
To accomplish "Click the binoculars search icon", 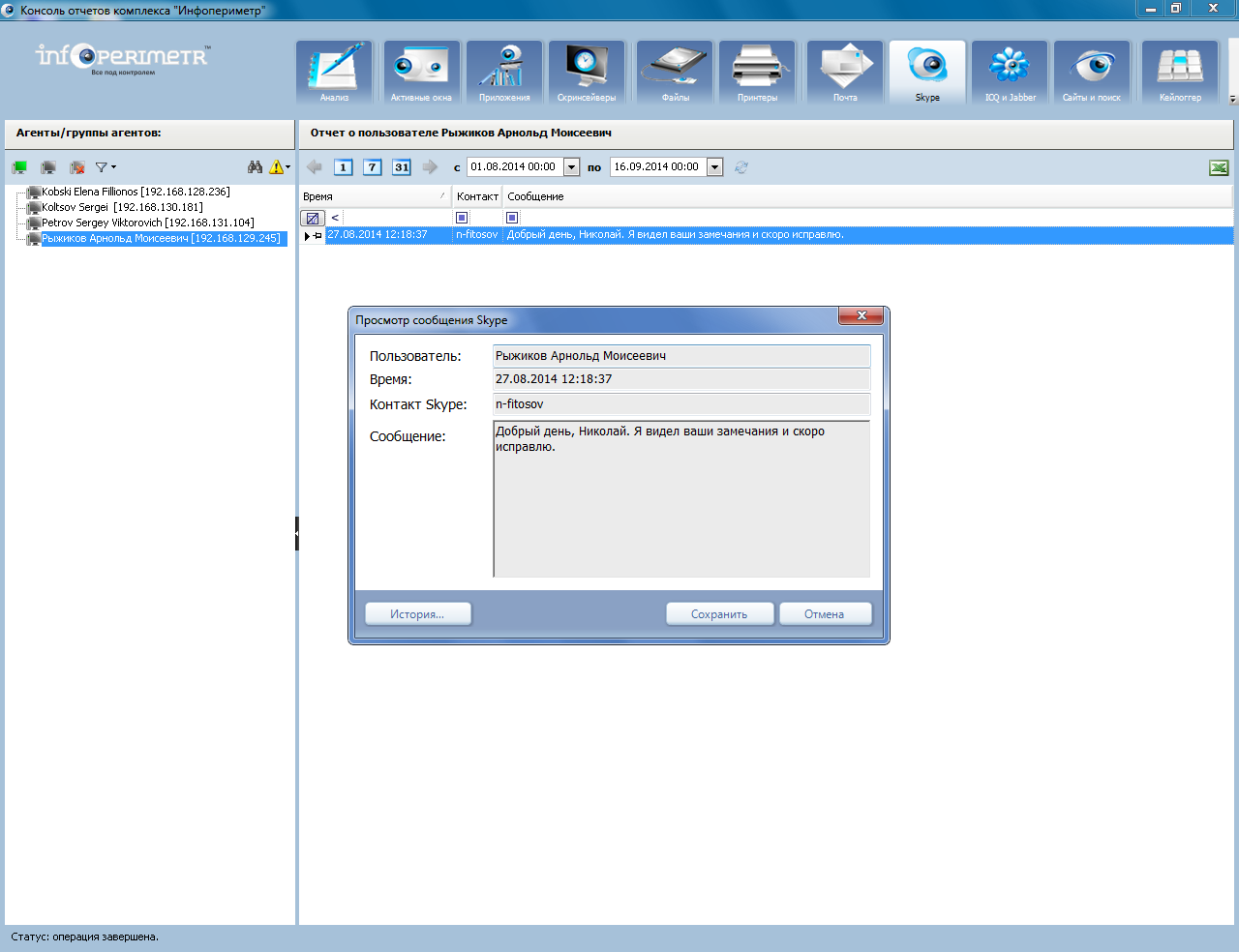I will pos(255,167).
